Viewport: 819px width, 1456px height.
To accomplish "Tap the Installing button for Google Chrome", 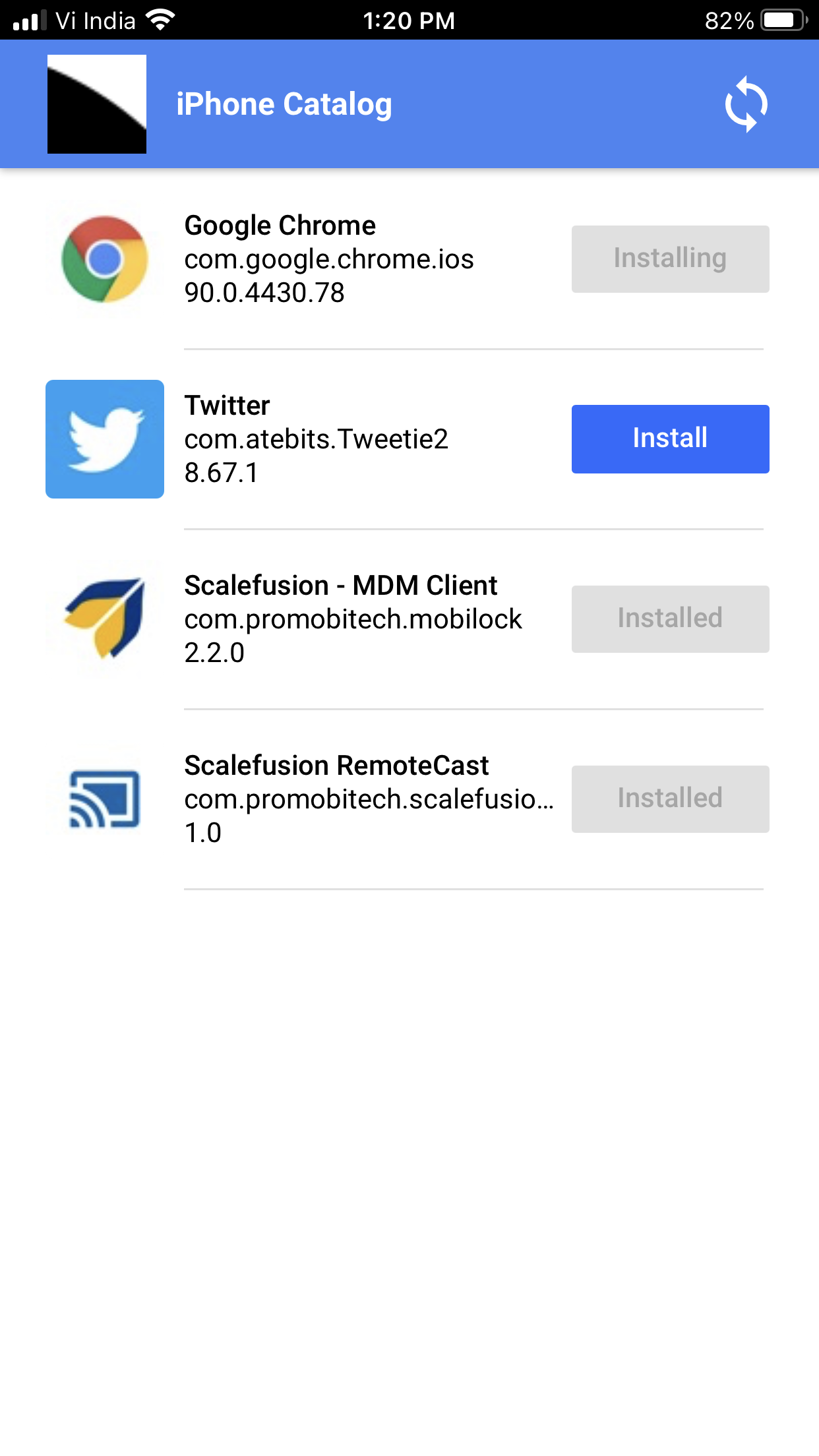I will 670,259.
